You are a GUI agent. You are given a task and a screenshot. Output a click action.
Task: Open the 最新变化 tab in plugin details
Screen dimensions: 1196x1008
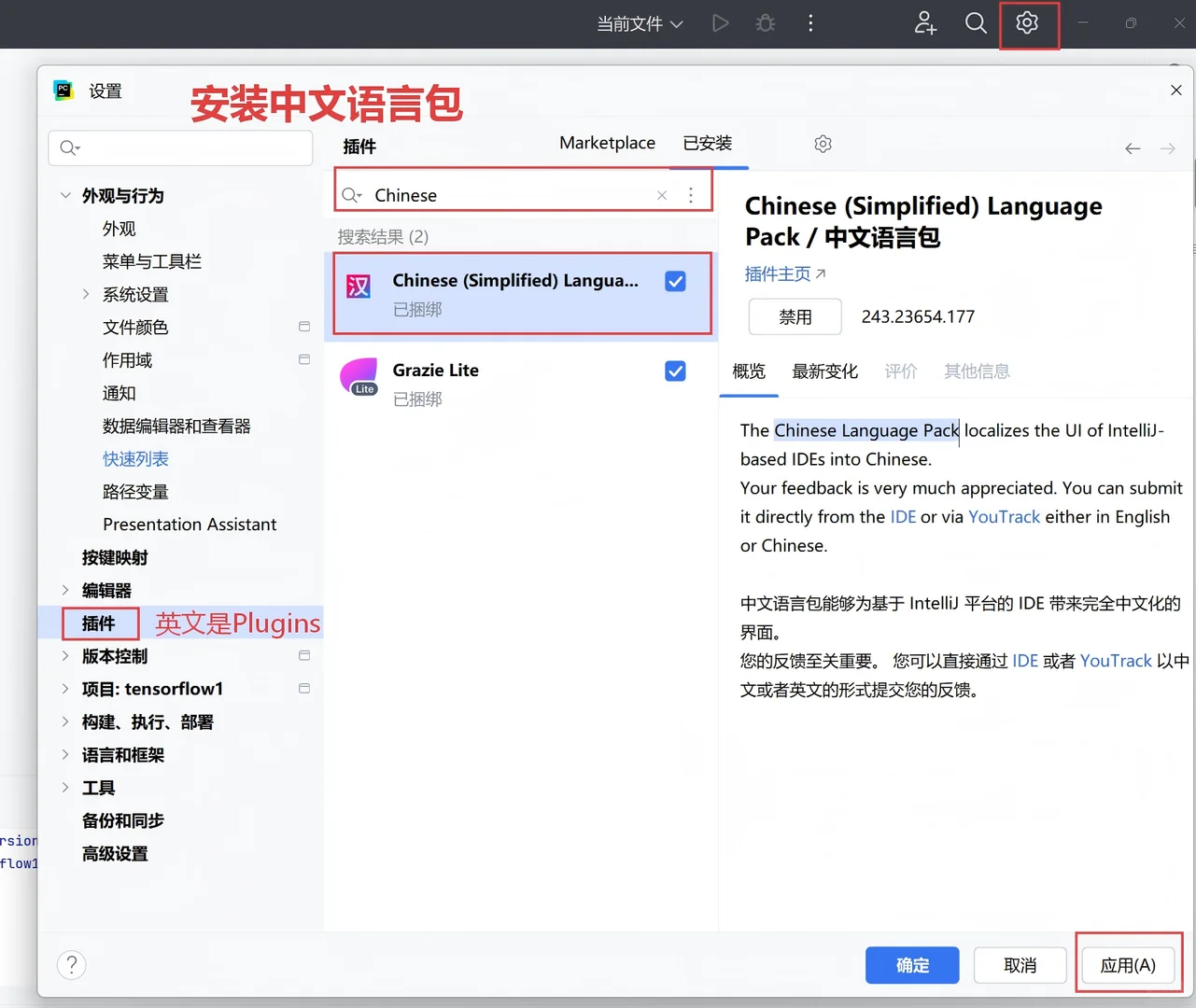824,371
